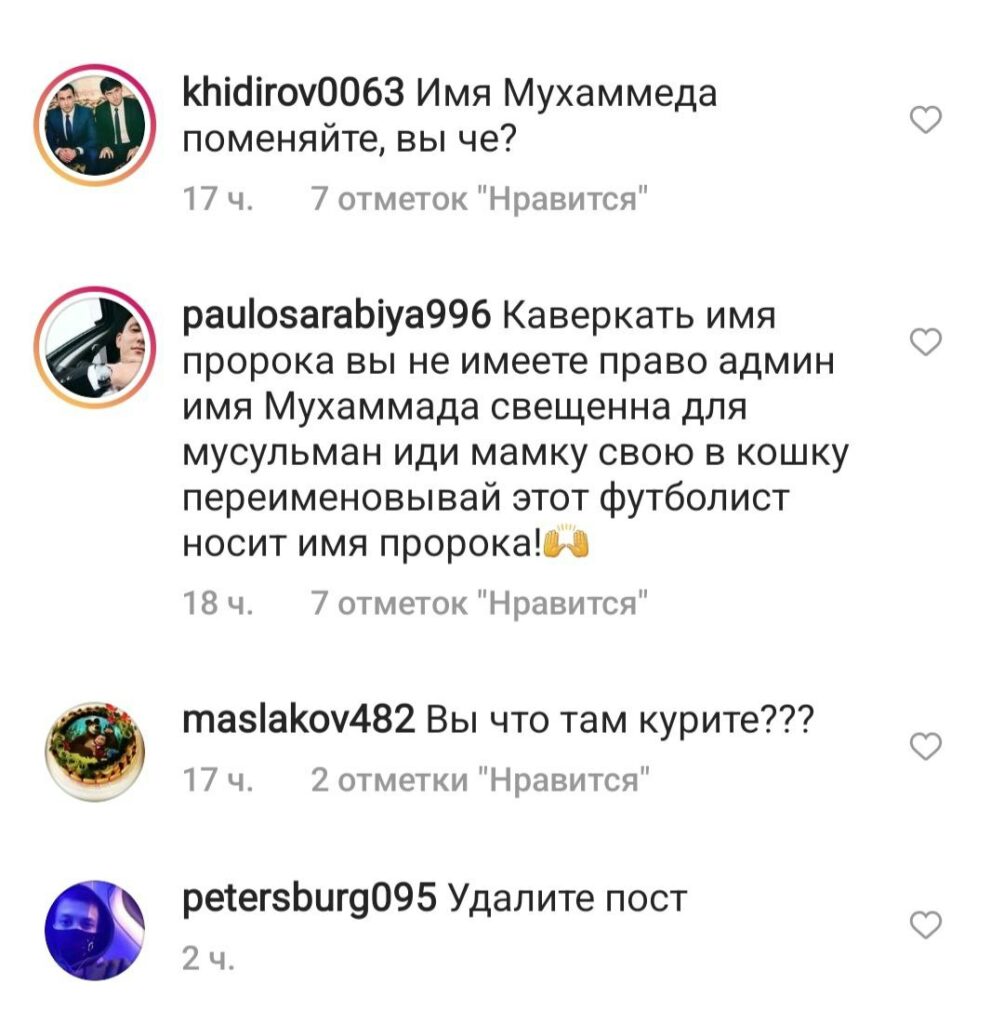
Task: Open maslakov482's cake avatar
Action: tap(95, 752)
